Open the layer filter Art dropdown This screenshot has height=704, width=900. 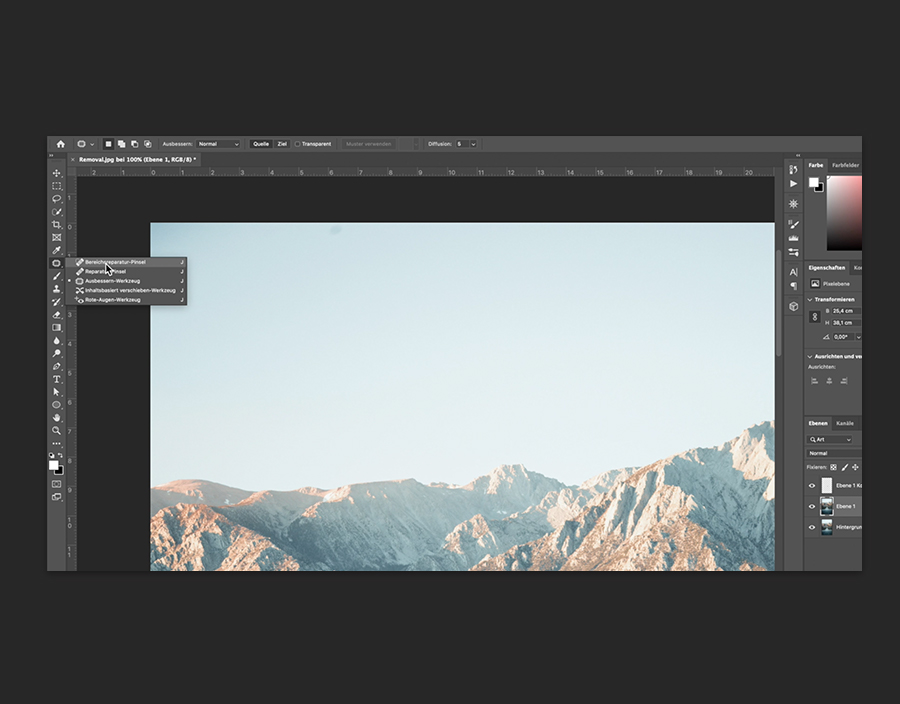pyautogui.click(x=830, y=439)
